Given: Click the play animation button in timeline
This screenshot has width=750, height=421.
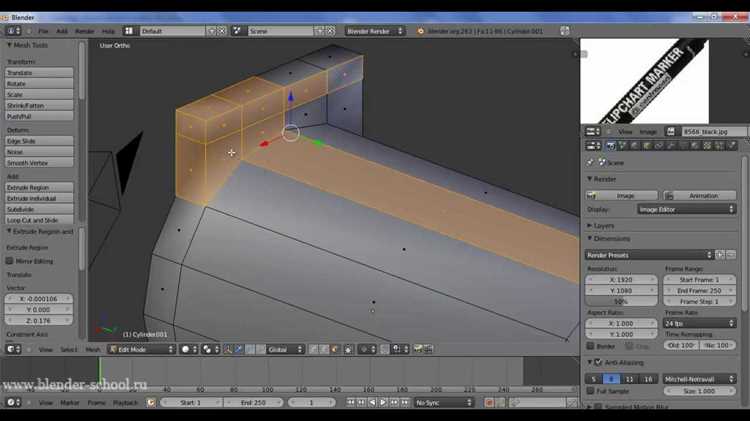Looking at the screenshot, I should click(x=383, y=403).
